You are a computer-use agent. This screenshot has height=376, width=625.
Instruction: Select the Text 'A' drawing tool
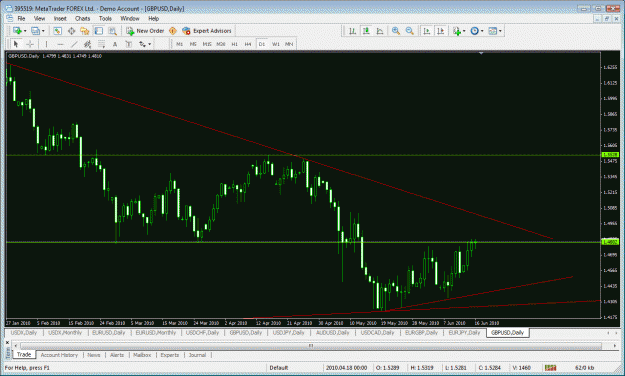tap(115, 44)
